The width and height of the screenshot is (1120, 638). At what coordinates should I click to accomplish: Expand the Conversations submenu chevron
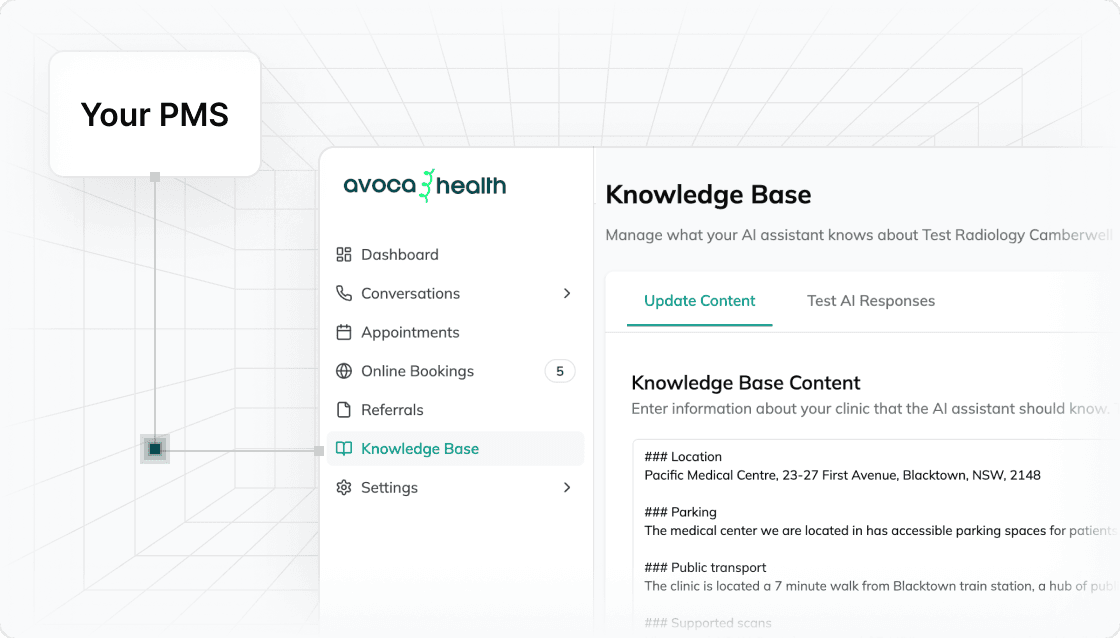(567, 293)
